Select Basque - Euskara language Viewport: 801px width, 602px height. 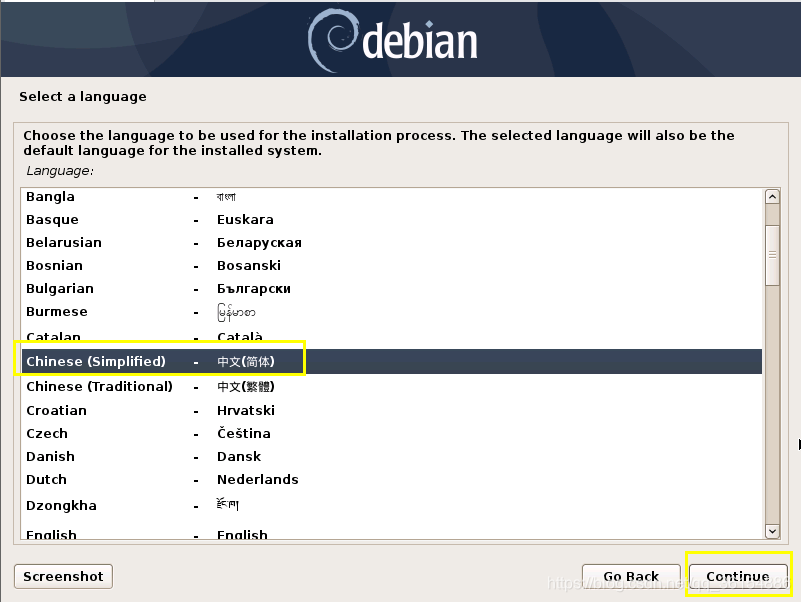tap(392, 220)
